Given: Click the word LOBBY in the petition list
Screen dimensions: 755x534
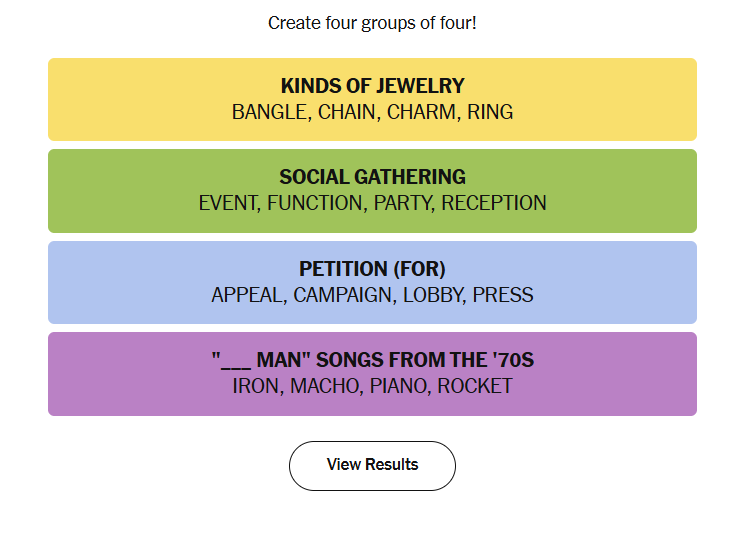Looking at the screenshot, I should pyautogui.click(x=432, y=295).
